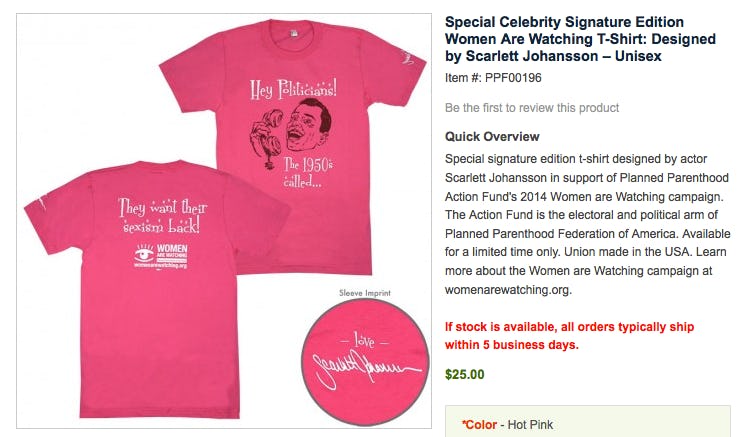Click the front t-shirt 'Hey Politicians!' image
The image size is (749, 437).
tap(292, 146)
